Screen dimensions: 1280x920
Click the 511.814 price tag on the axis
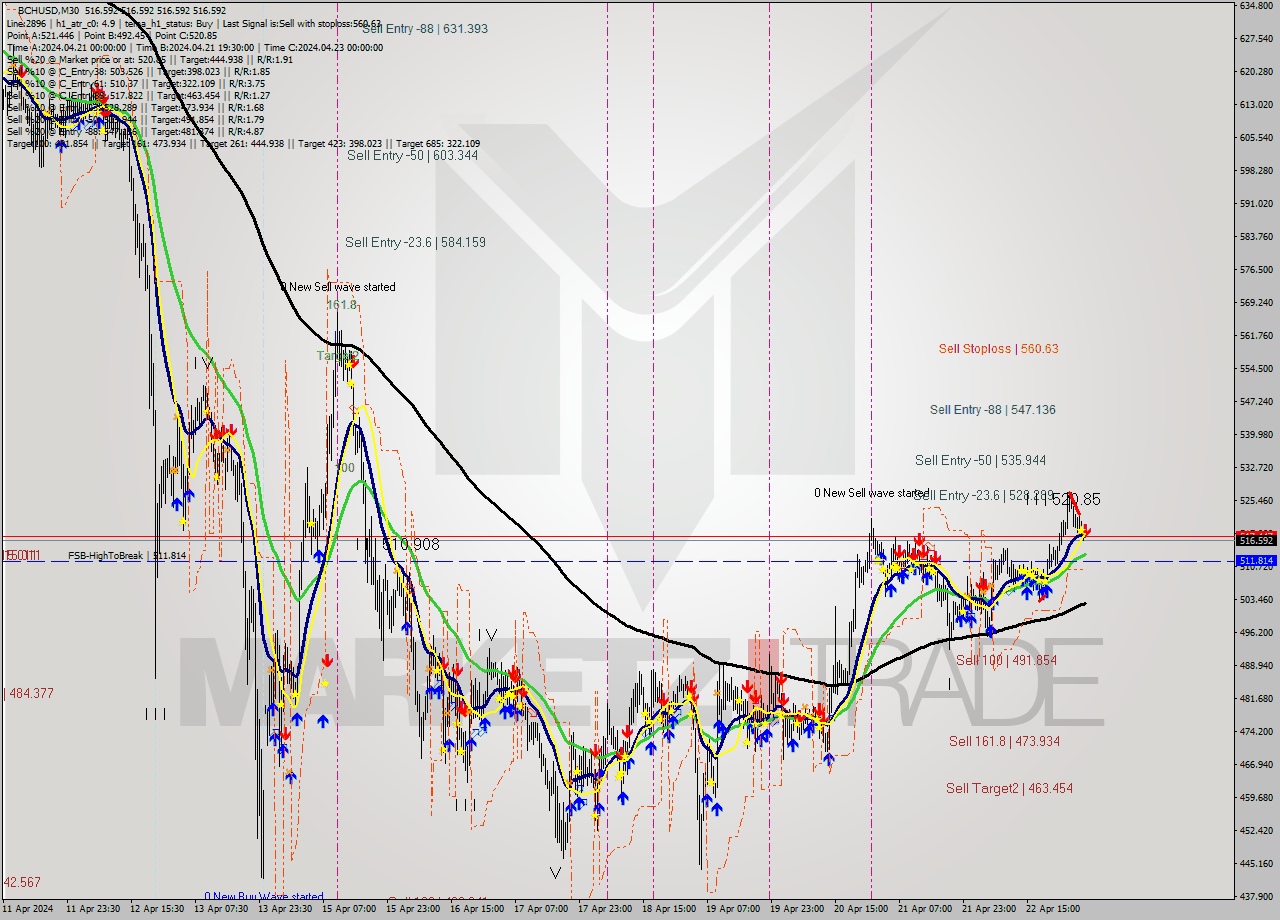pyautogui.click(x=1256, y=561)
